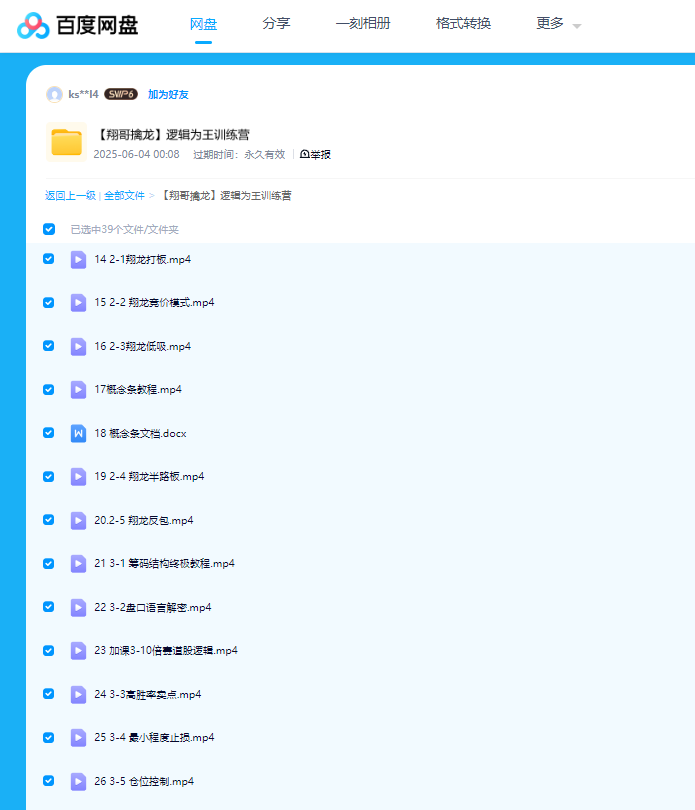Click the Baidu Netdisk cloud logo
This screenshot has width=695, height=810.
(33, 25)
